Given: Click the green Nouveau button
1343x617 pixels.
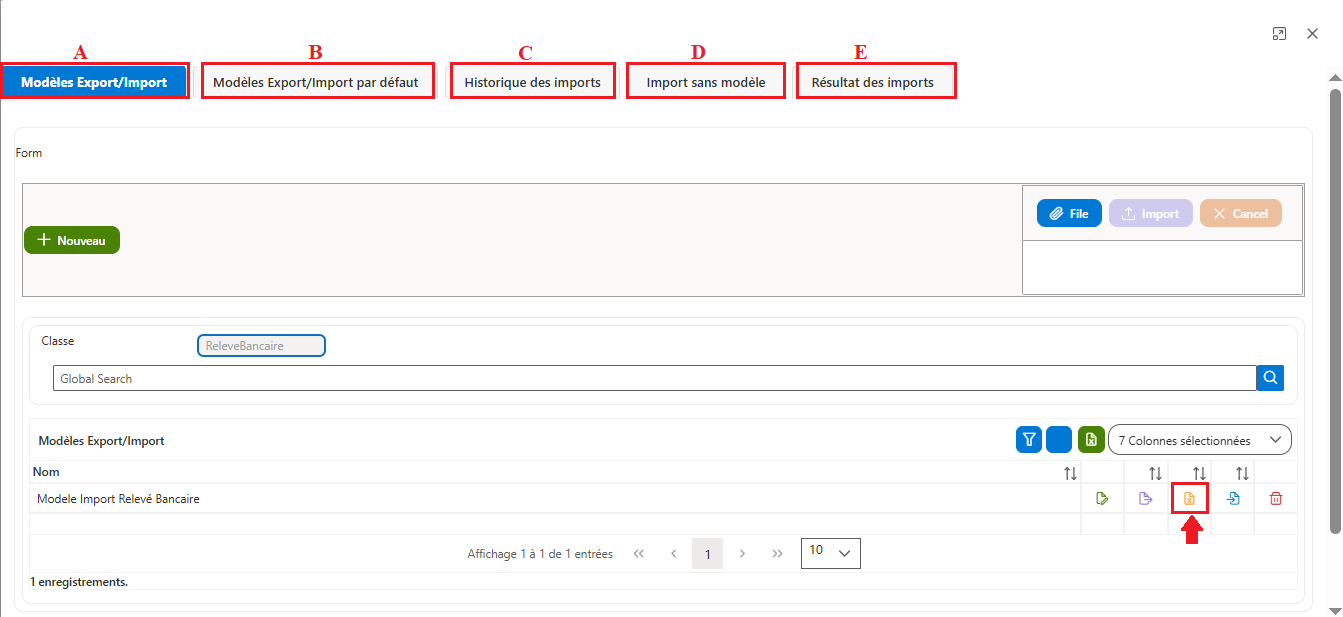Looking at the screenshot, I should point(72,240).
